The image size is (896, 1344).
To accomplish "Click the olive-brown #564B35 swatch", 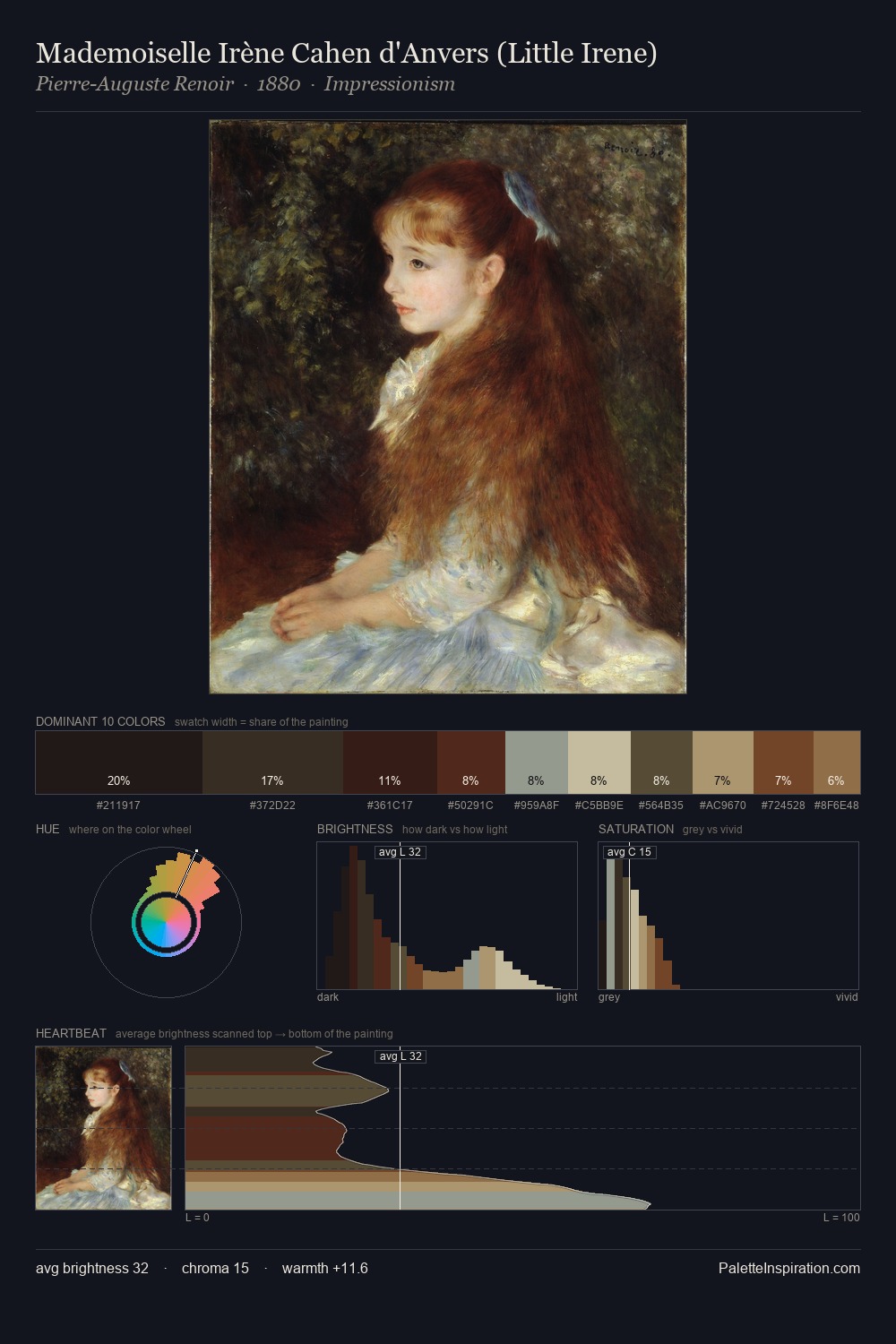I will (x=661, y=762).
